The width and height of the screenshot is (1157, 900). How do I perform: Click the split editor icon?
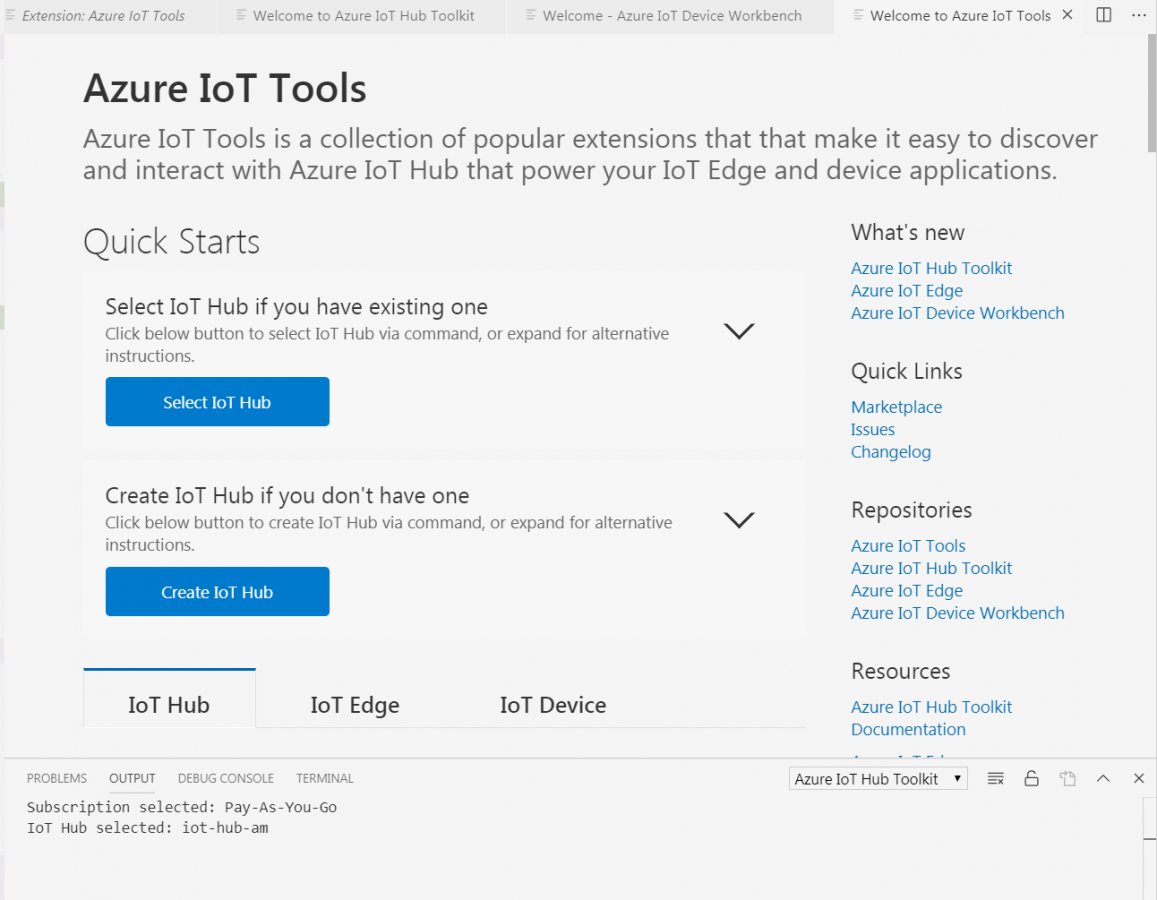click(1104, 15)
